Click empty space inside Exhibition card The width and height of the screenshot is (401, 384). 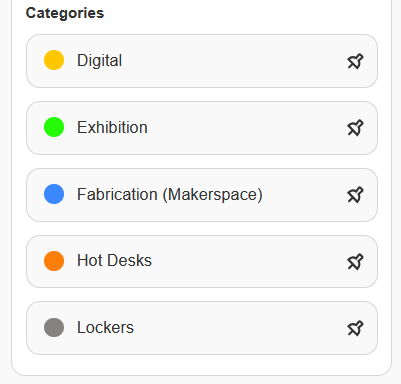pos(247,128)
